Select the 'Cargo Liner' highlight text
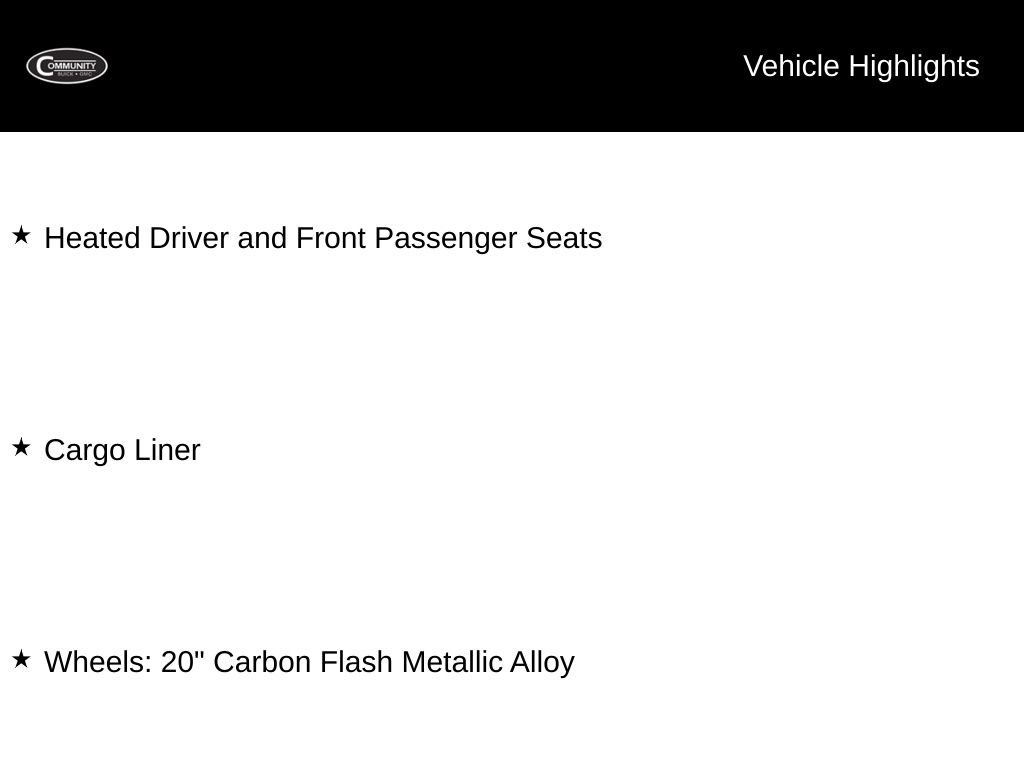1024x768 pixels. tap(122, 450)
